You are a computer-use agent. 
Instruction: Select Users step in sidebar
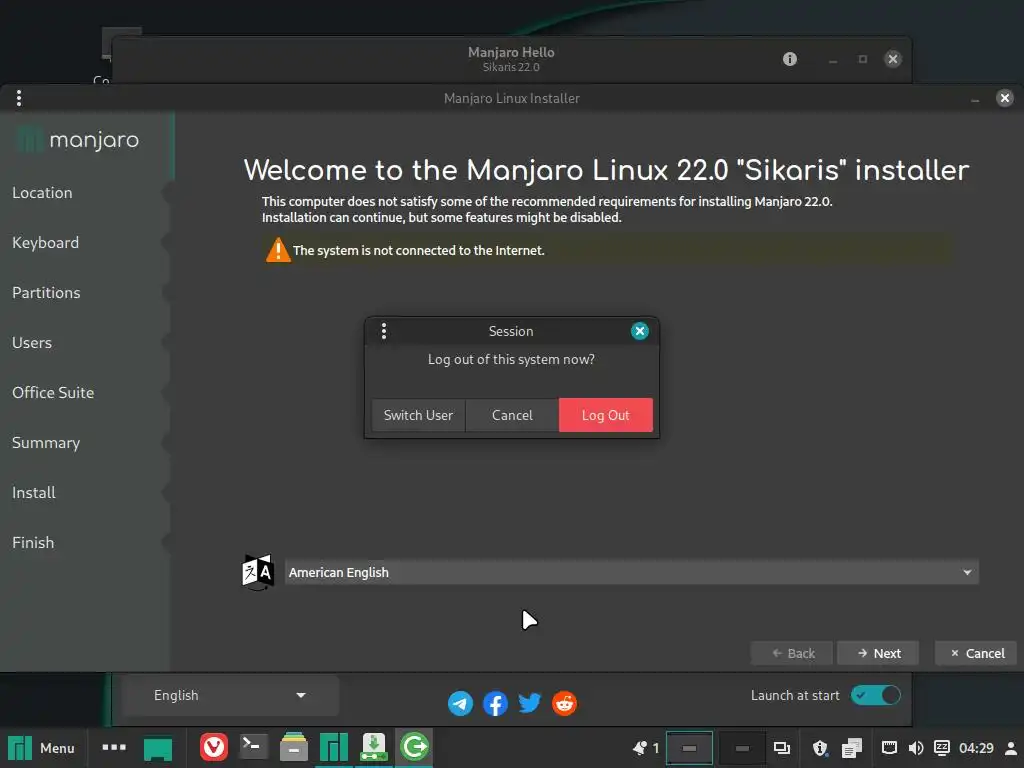(32, 343)
